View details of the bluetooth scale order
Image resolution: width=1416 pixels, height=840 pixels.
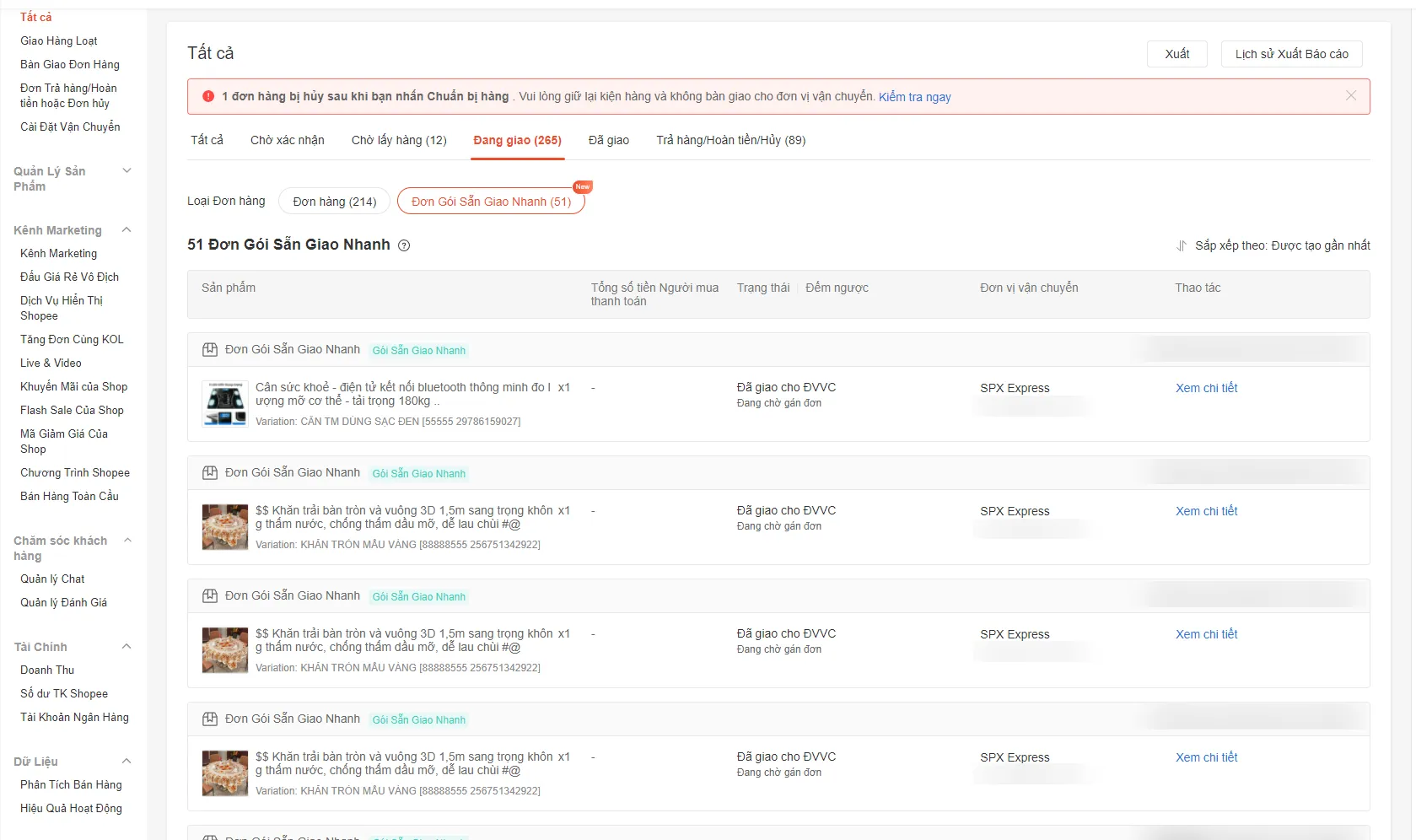tap(1207, 388)
